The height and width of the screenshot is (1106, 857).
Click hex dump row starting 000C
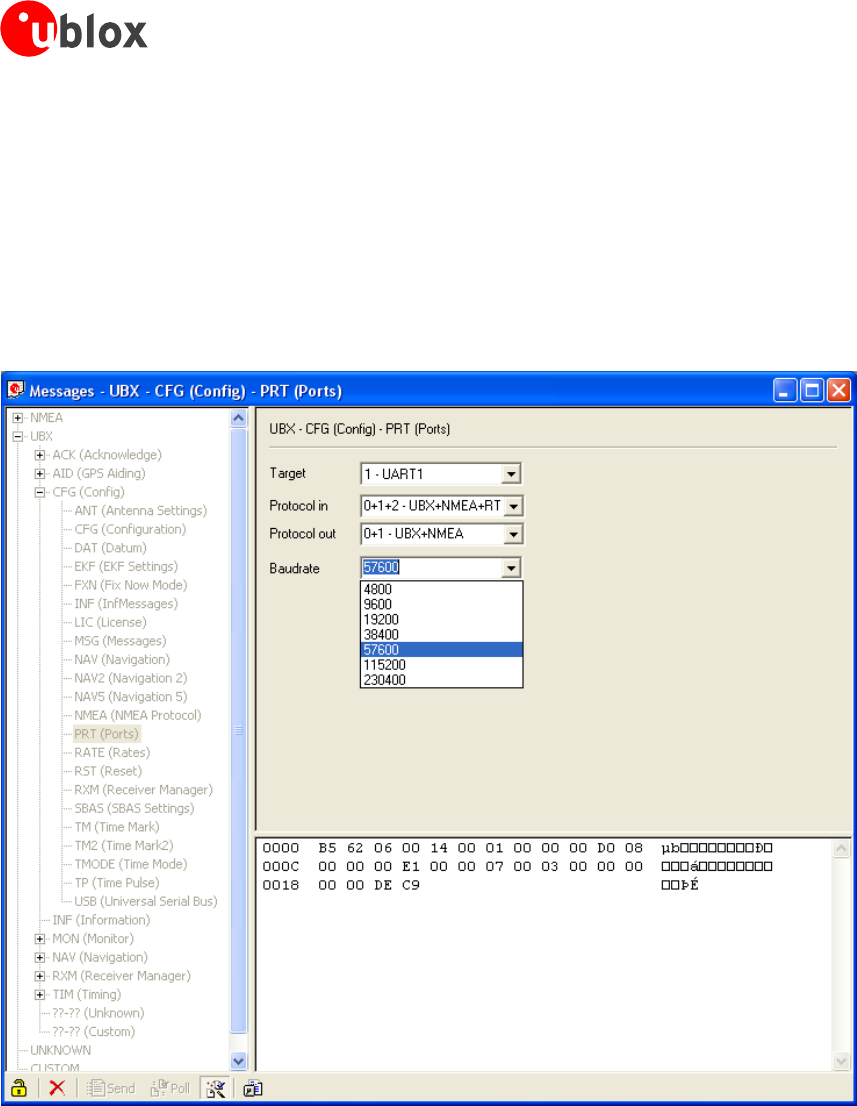tap(518, 866)
